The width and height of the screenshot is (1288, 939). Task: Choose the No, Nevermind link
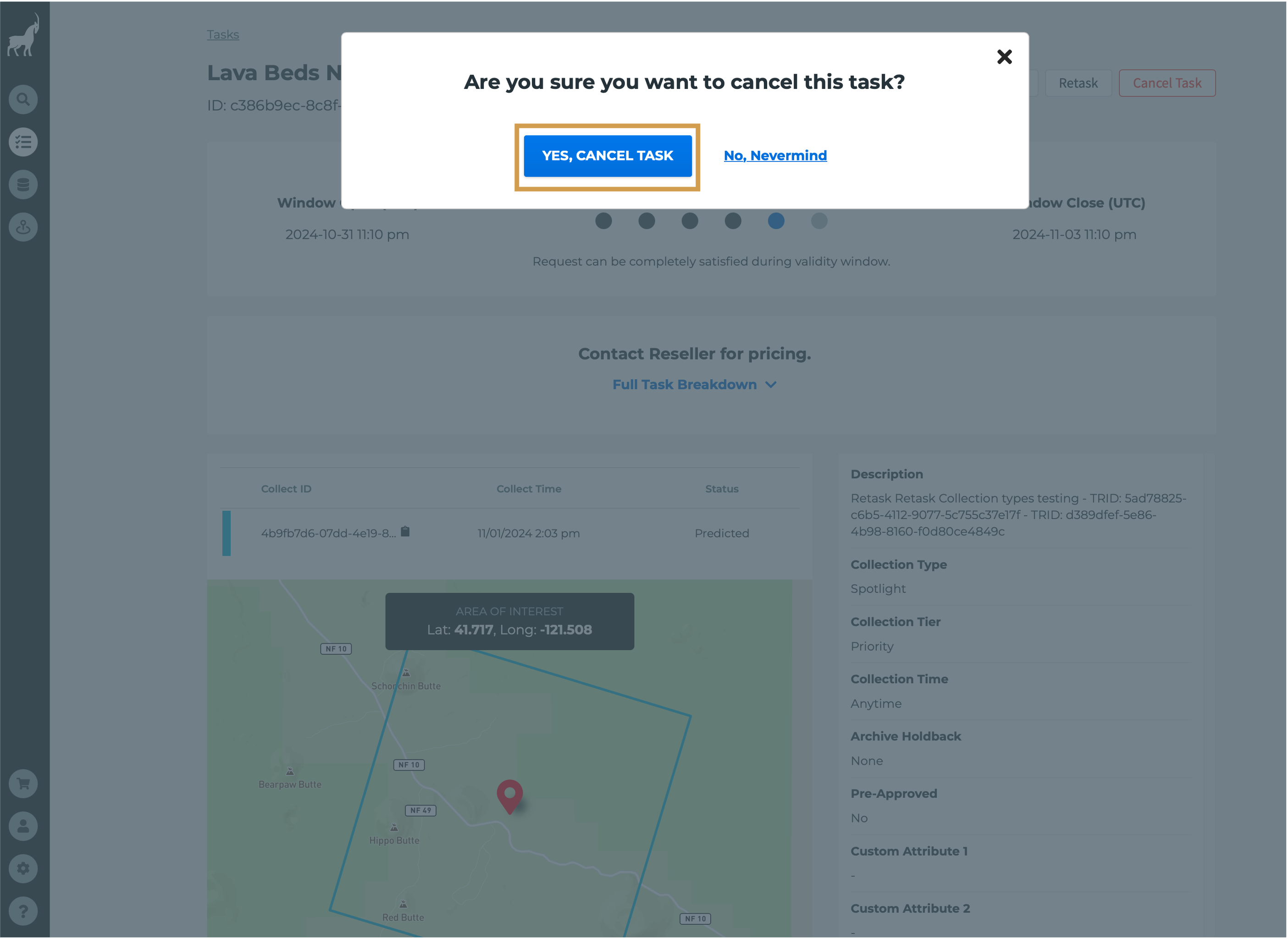tap(775, 156)
